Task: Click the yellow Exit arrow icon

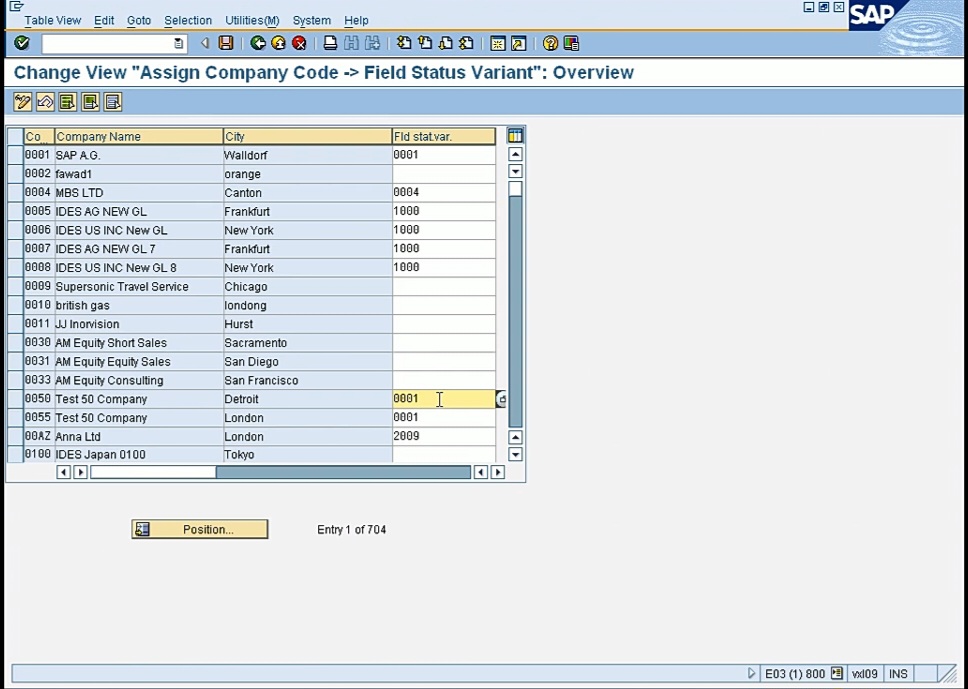Action: point(278,43)
